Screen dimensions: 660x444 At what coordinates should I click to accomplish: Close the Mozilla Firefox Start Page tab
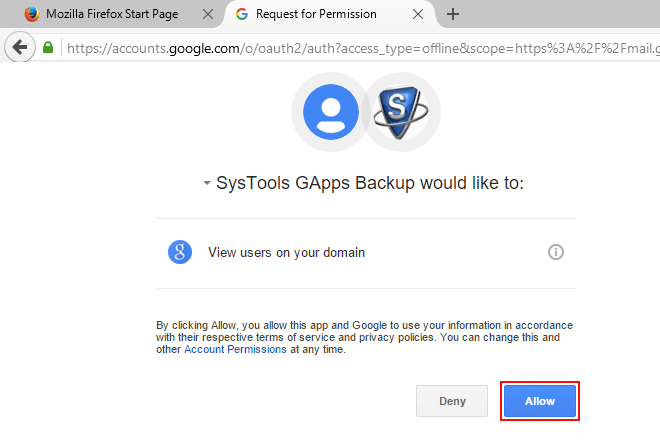coord(208,14)
